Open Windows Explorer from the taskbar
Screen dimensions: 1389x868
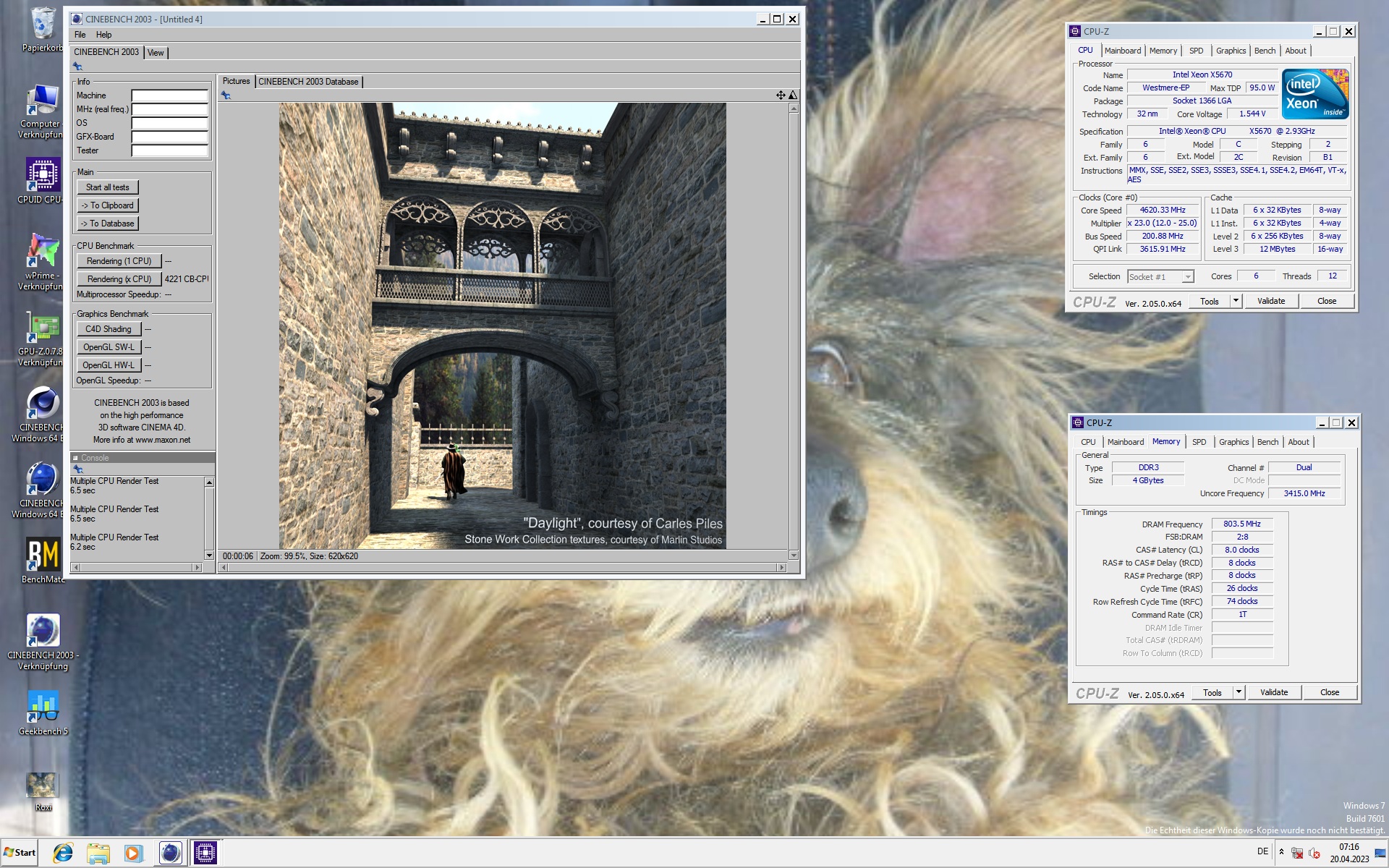(98, 853)
